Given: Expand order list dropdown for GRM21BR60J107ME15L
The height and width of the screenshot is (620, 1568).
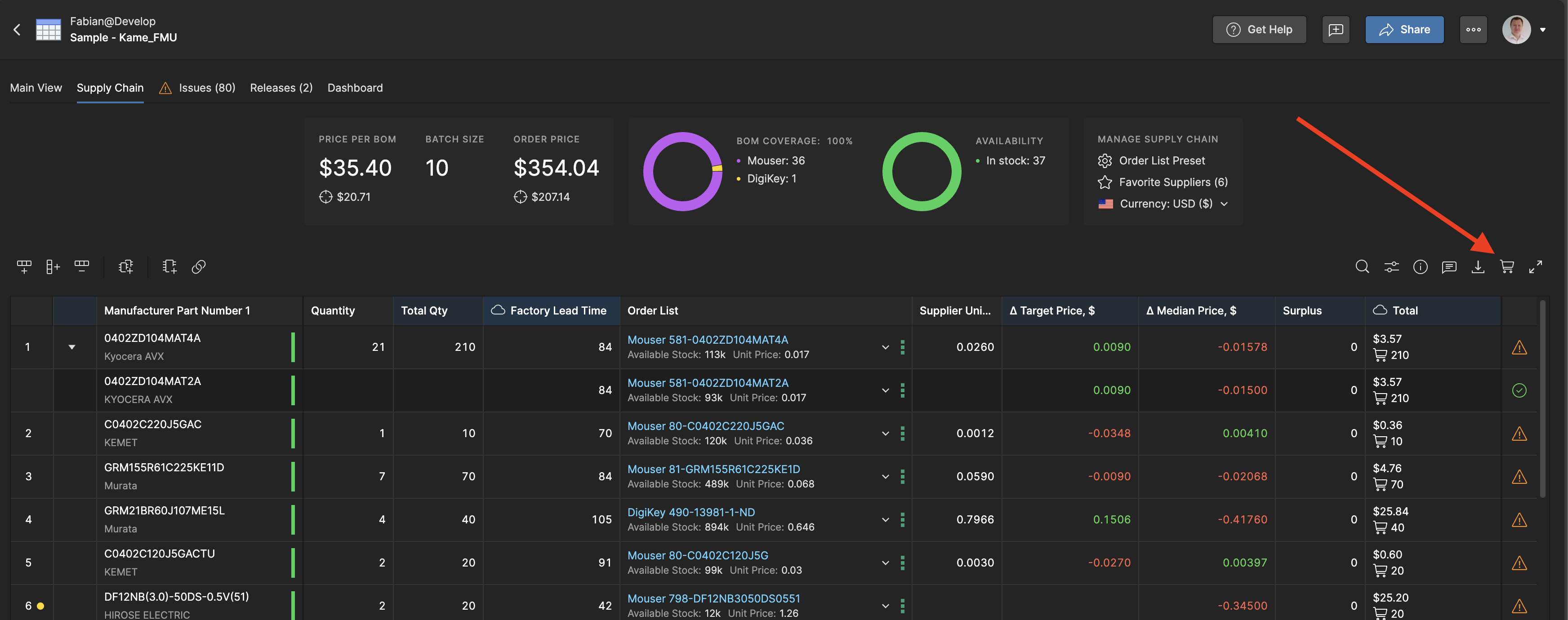Looking at the screenshot, I should pyautogui.click(x=885, y=520).
